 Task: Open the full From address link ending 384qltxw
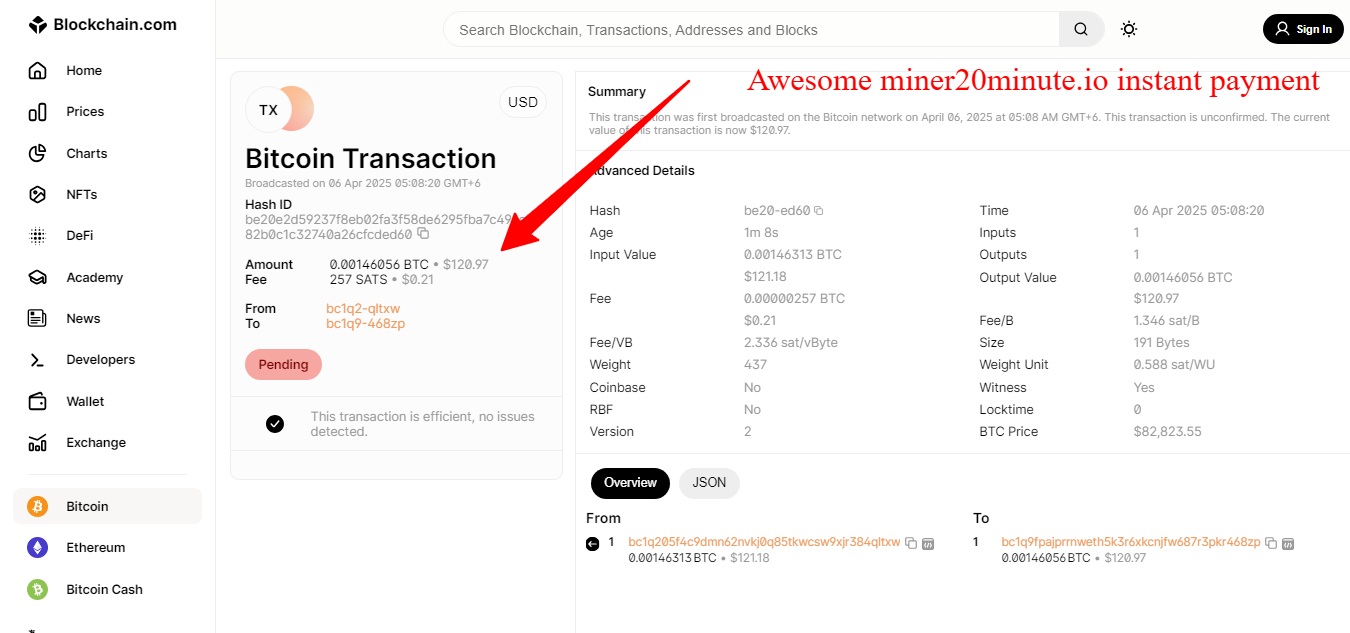(x=764, y=542)
